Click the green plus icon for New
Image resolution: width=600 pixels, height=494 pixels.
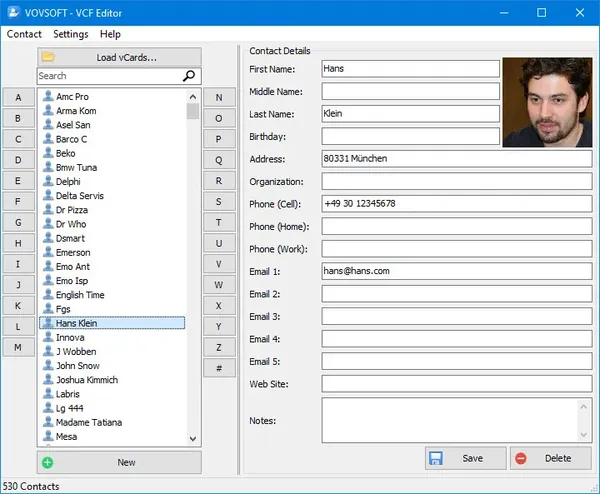[47, 463]
